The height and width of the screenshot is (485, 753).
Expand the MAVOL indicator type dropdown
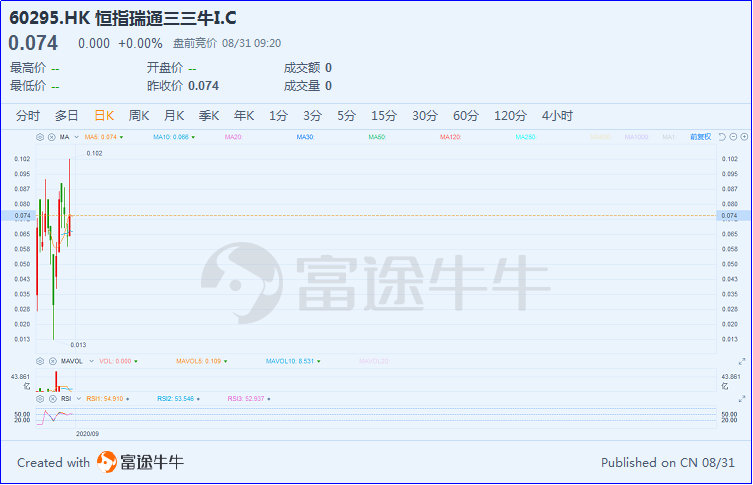pyautogui.click(x=91, y=361)
